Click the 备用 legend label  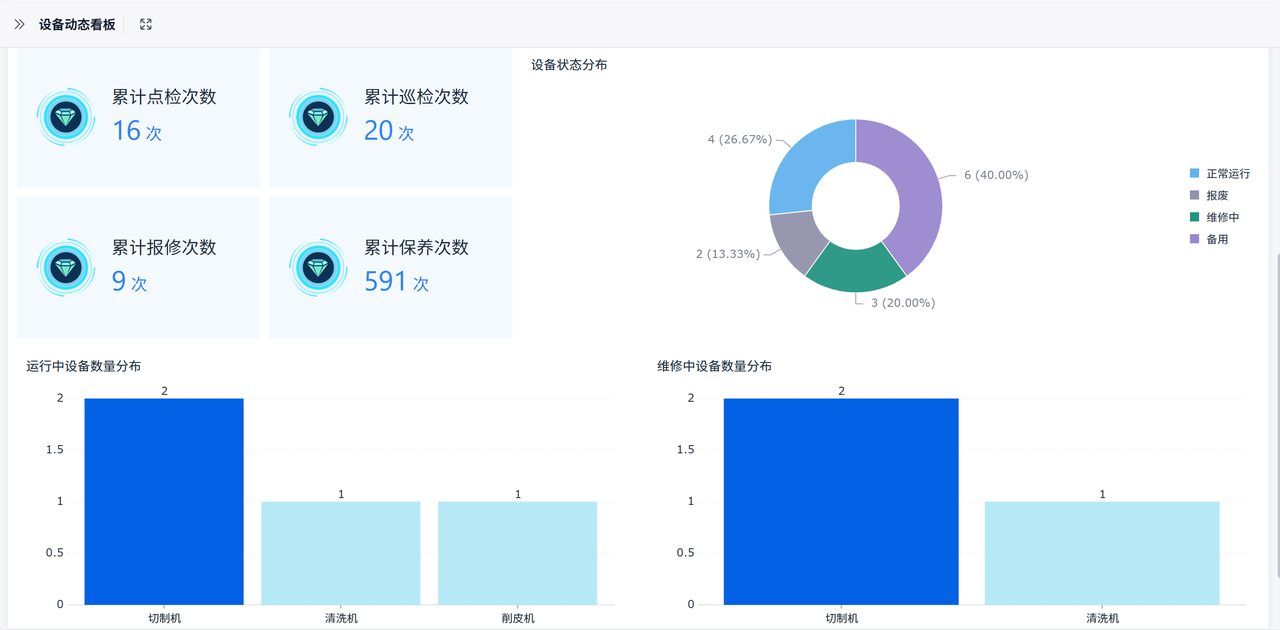[x=1217, y=239]
